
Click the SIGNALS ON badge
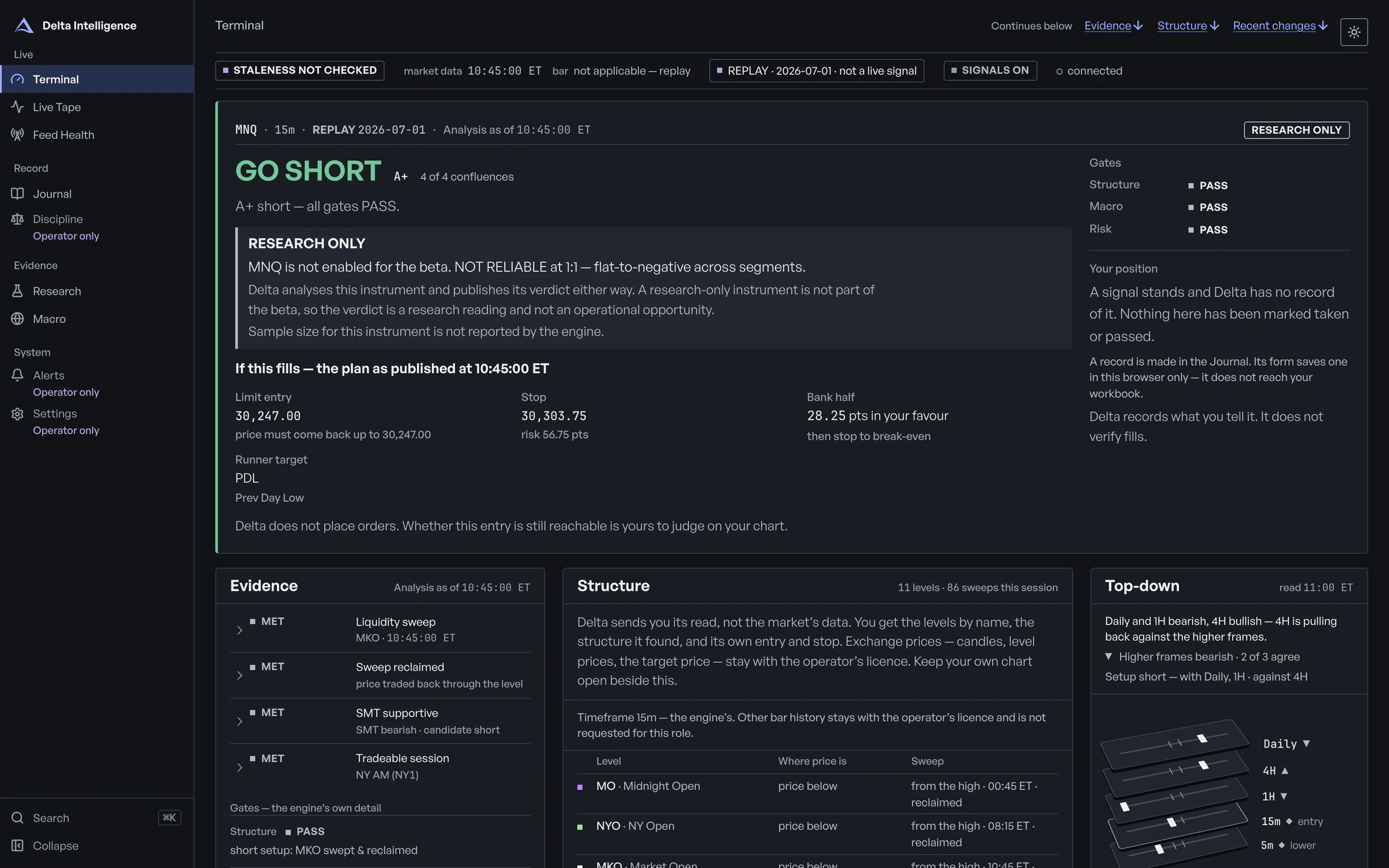click(990, 71)
